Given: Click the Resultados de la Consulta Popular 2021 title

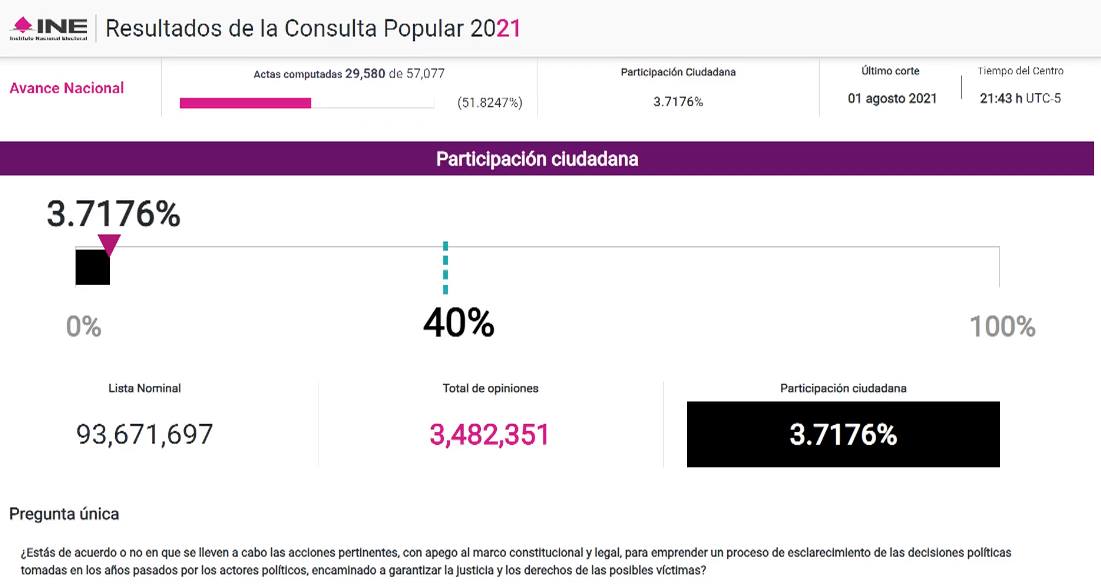Looking at the screenshot, I should click(313, 29).
